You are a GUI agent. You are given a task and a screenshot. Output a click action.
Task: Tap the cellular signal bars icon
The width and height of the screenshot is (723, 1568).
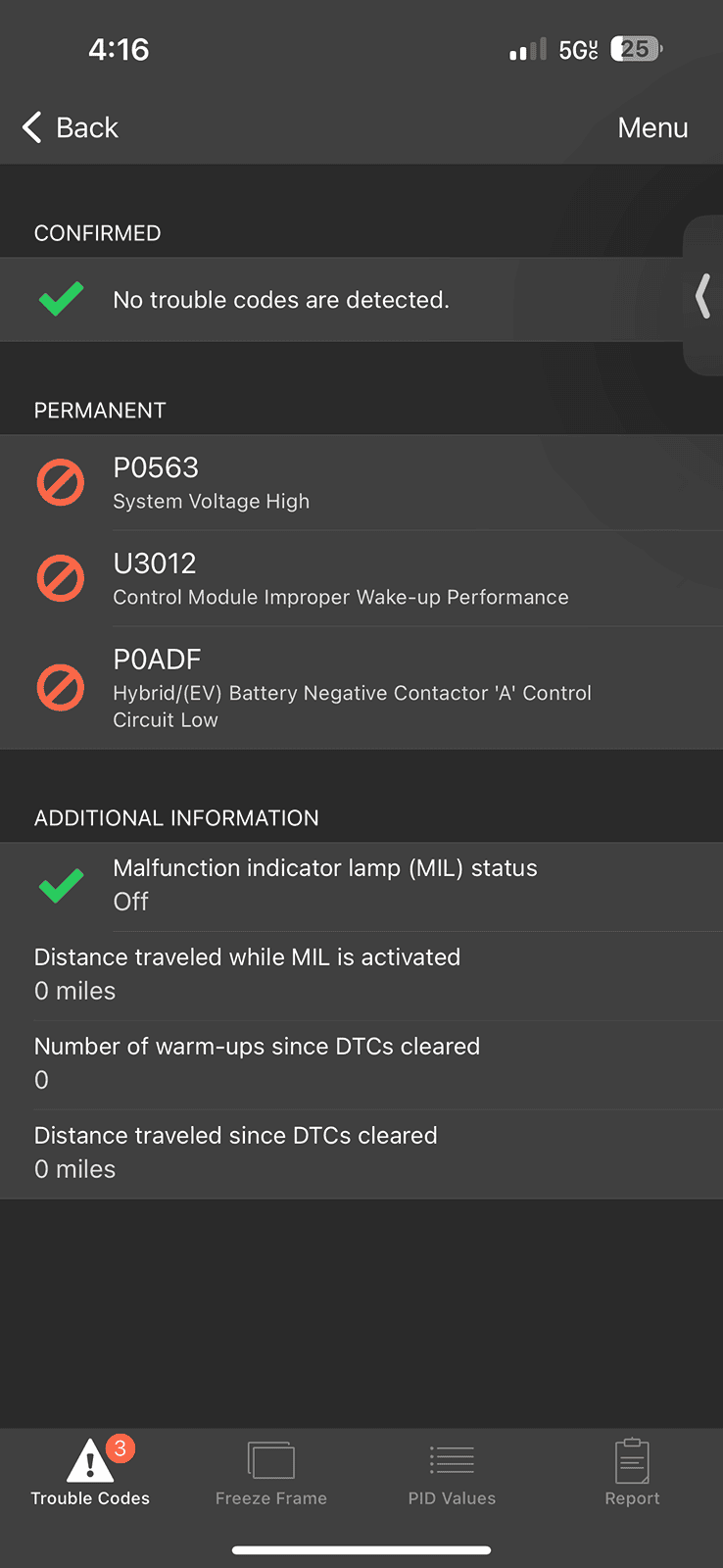coord(528,50)
